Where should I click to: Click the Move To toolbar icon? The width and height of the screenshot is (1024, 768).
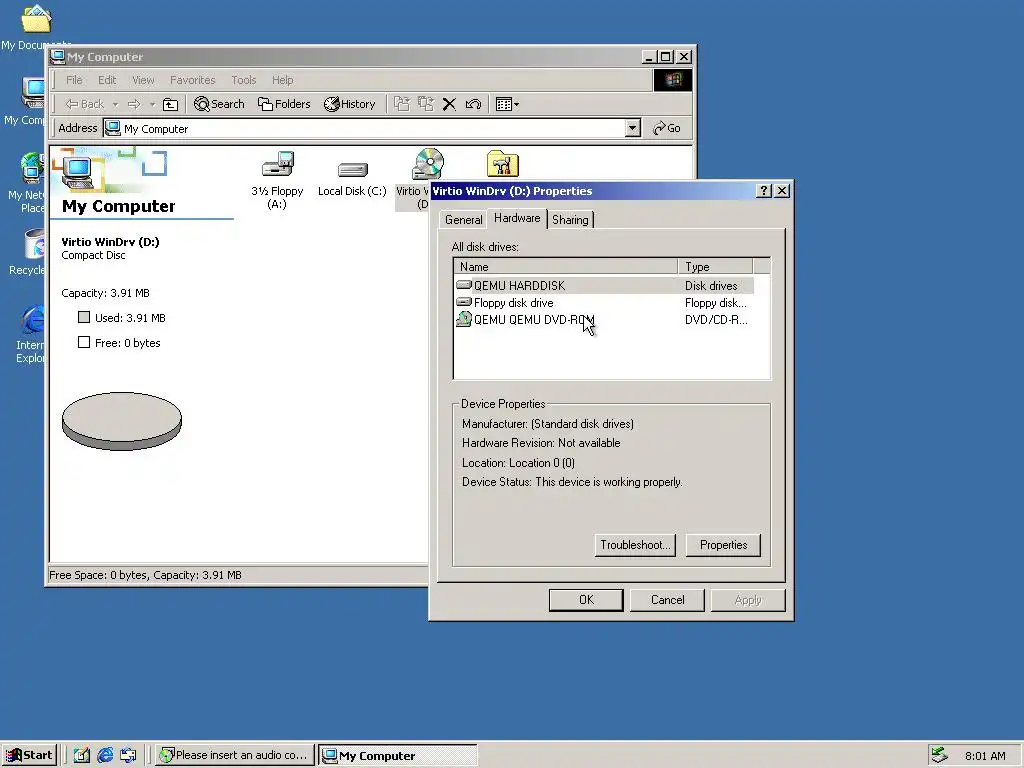402,104
